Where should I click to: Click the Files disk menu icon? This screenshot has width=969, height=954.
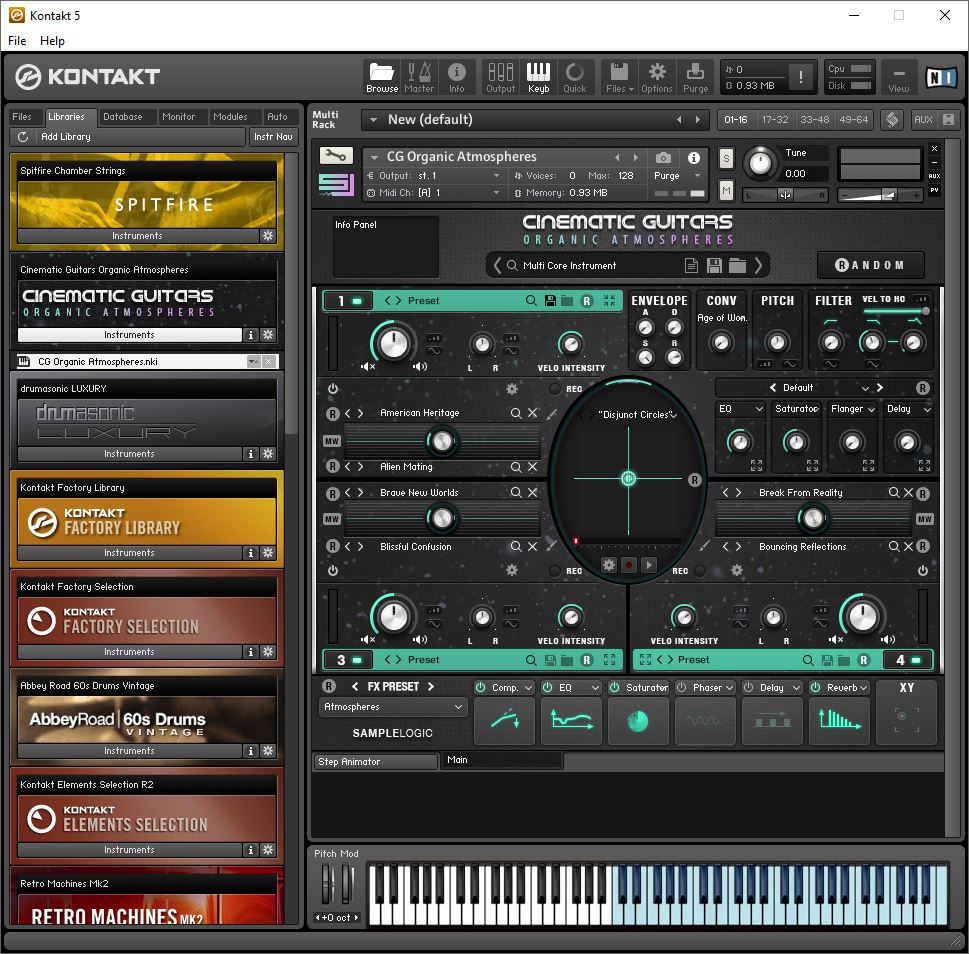click(x=619, y=77)
